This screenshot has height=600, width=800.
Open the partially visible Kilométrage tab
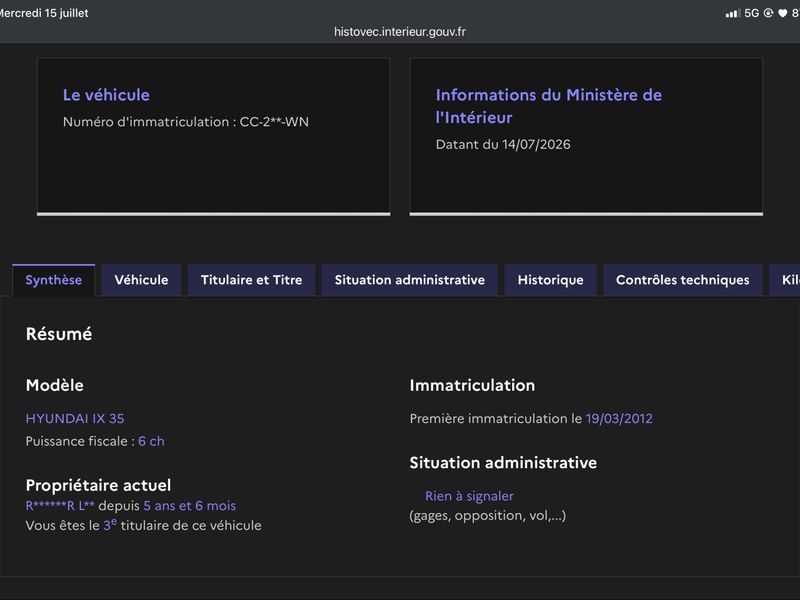coord(786,280)
